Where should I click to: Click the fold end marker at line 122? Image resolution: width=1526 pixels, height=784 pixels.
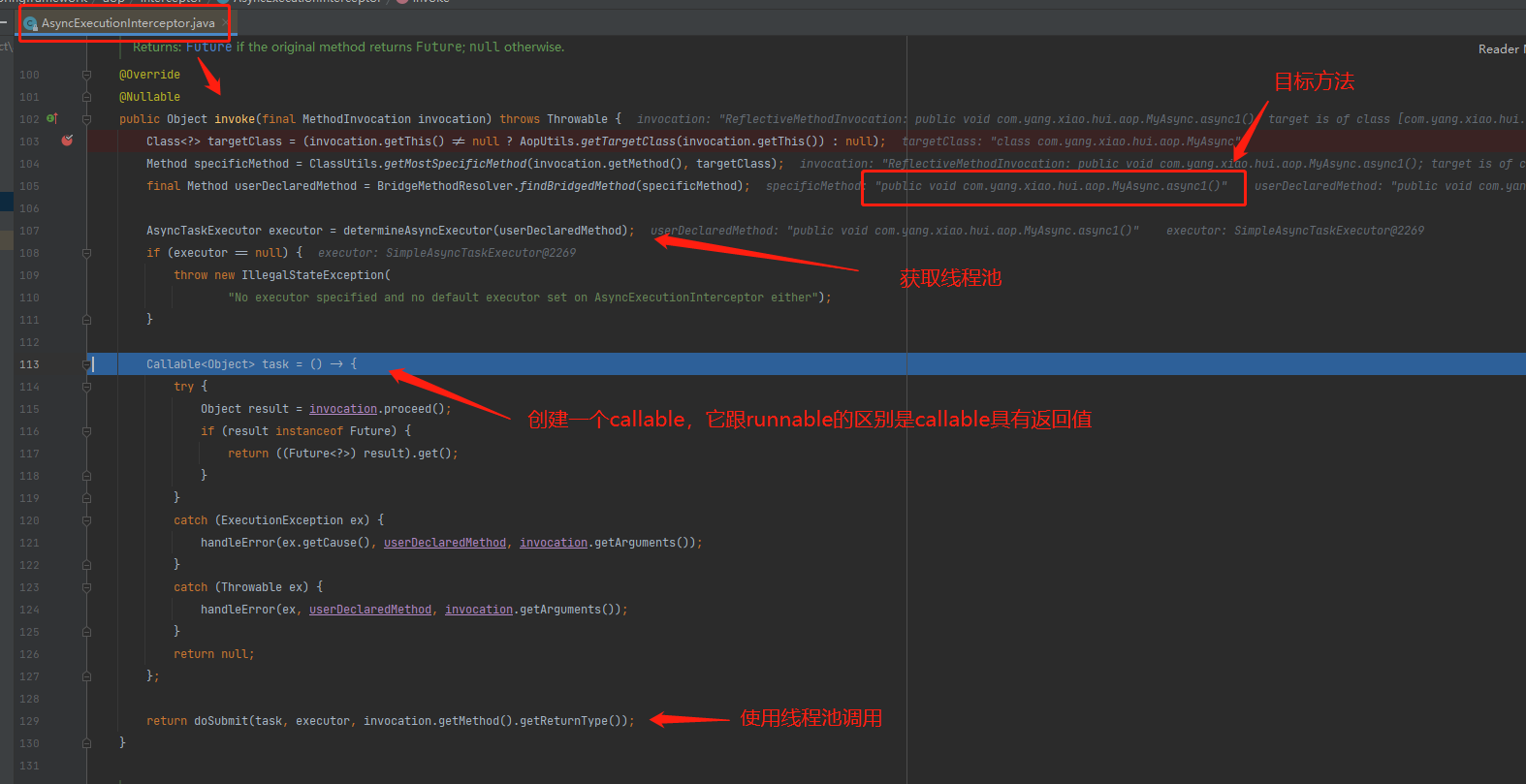tap(86, 565)
